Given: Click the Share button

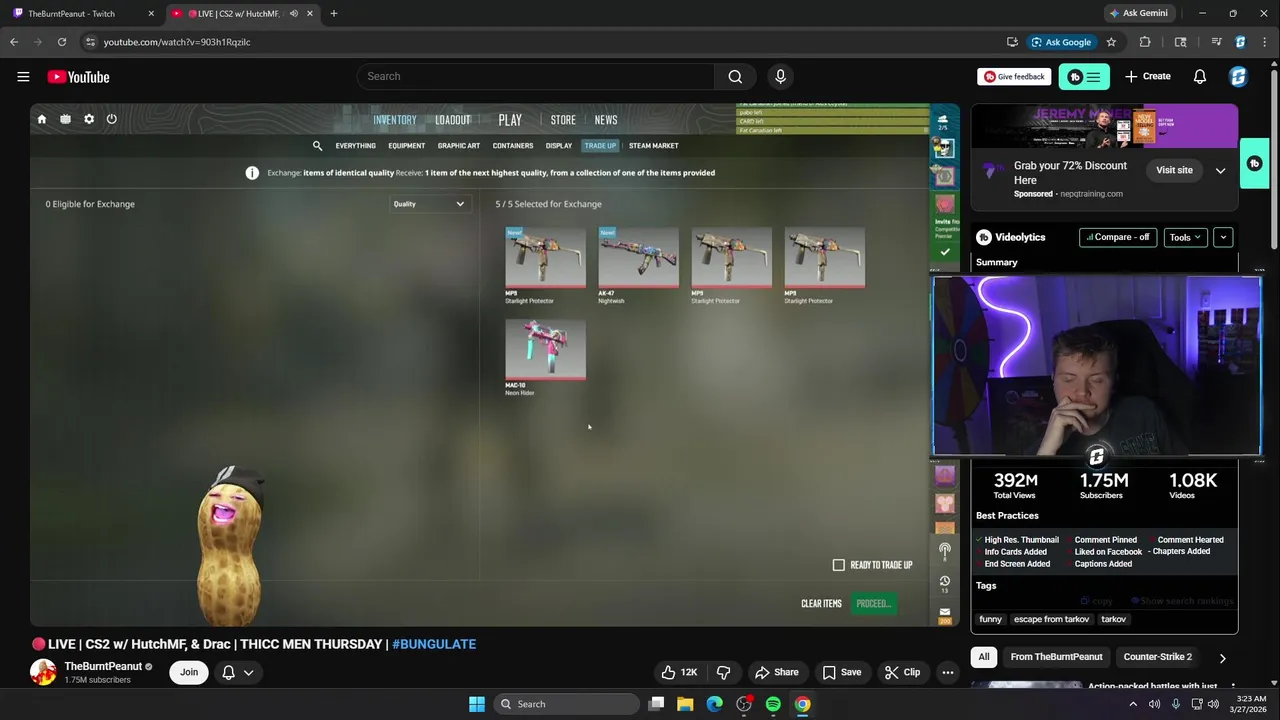Looking at the screenshot, I should click(x=776, y=672).
